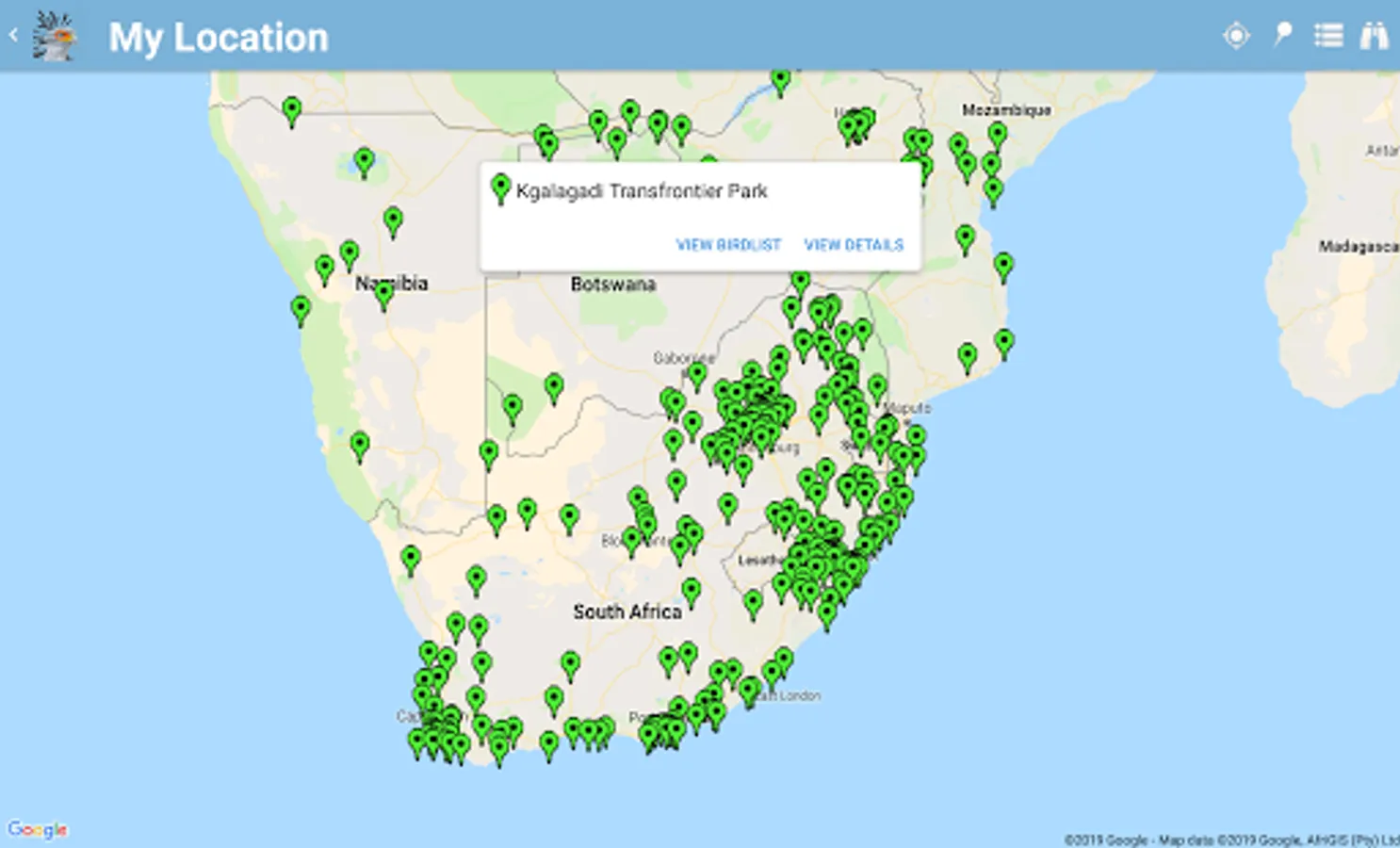This screenshot has width=1400, height=848.
Task: Tap the map pin icon in toolbar
Action: click(1282, 35)
